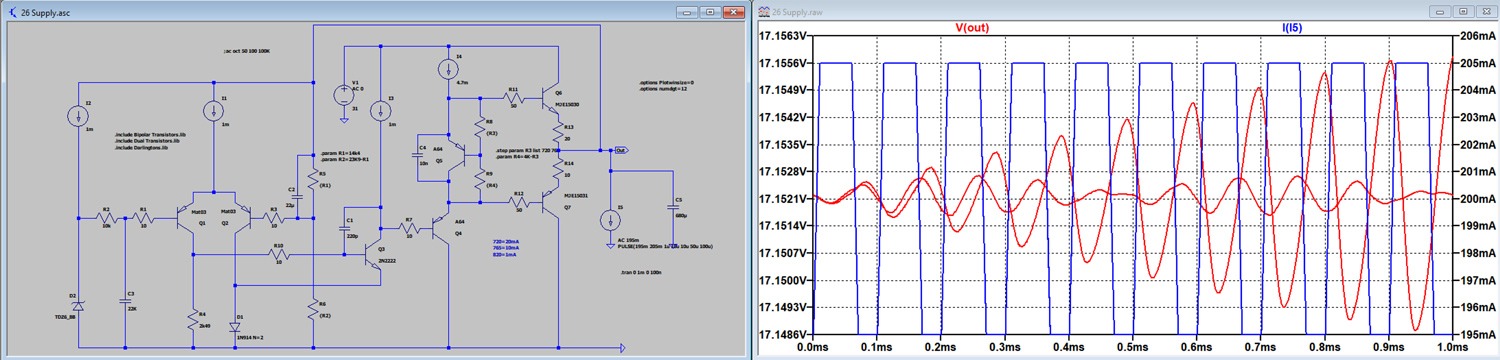Click blue comment text 720=20mA

click(507, 241)
